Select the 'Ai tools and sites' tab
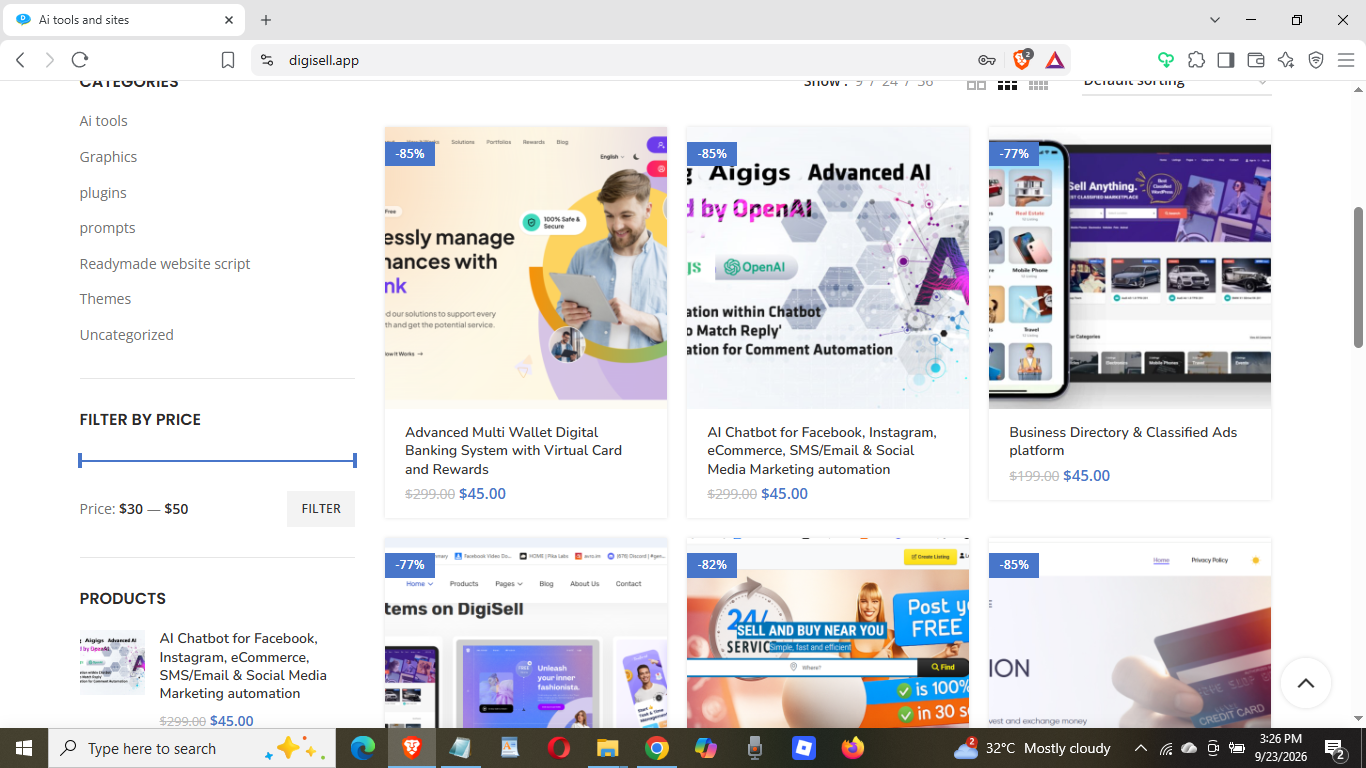 tap(126, 20)
